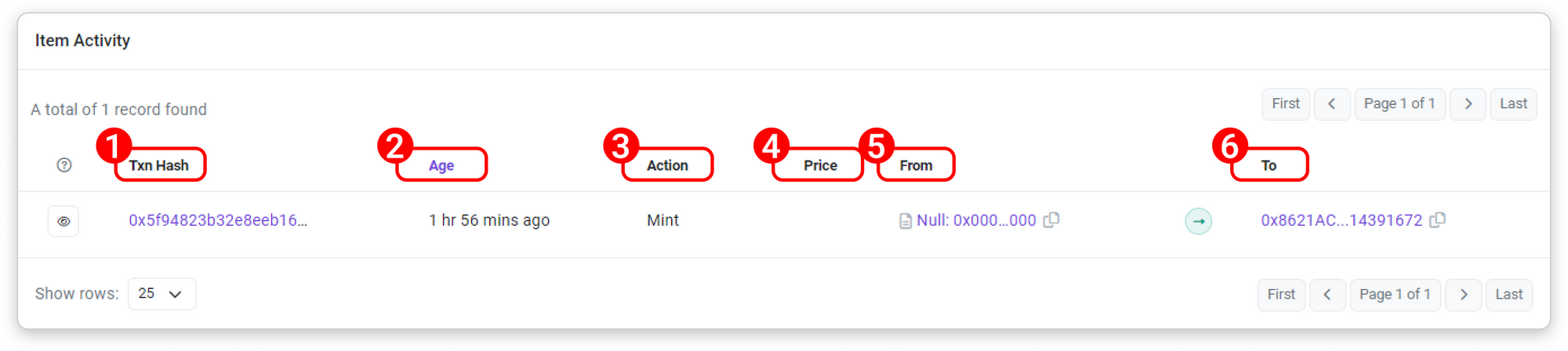Image resolution: width=1568 pixels, height=351 pixels.
Task: Open the 0x8621AC...14391672 address link
Action: (1341, 220)
